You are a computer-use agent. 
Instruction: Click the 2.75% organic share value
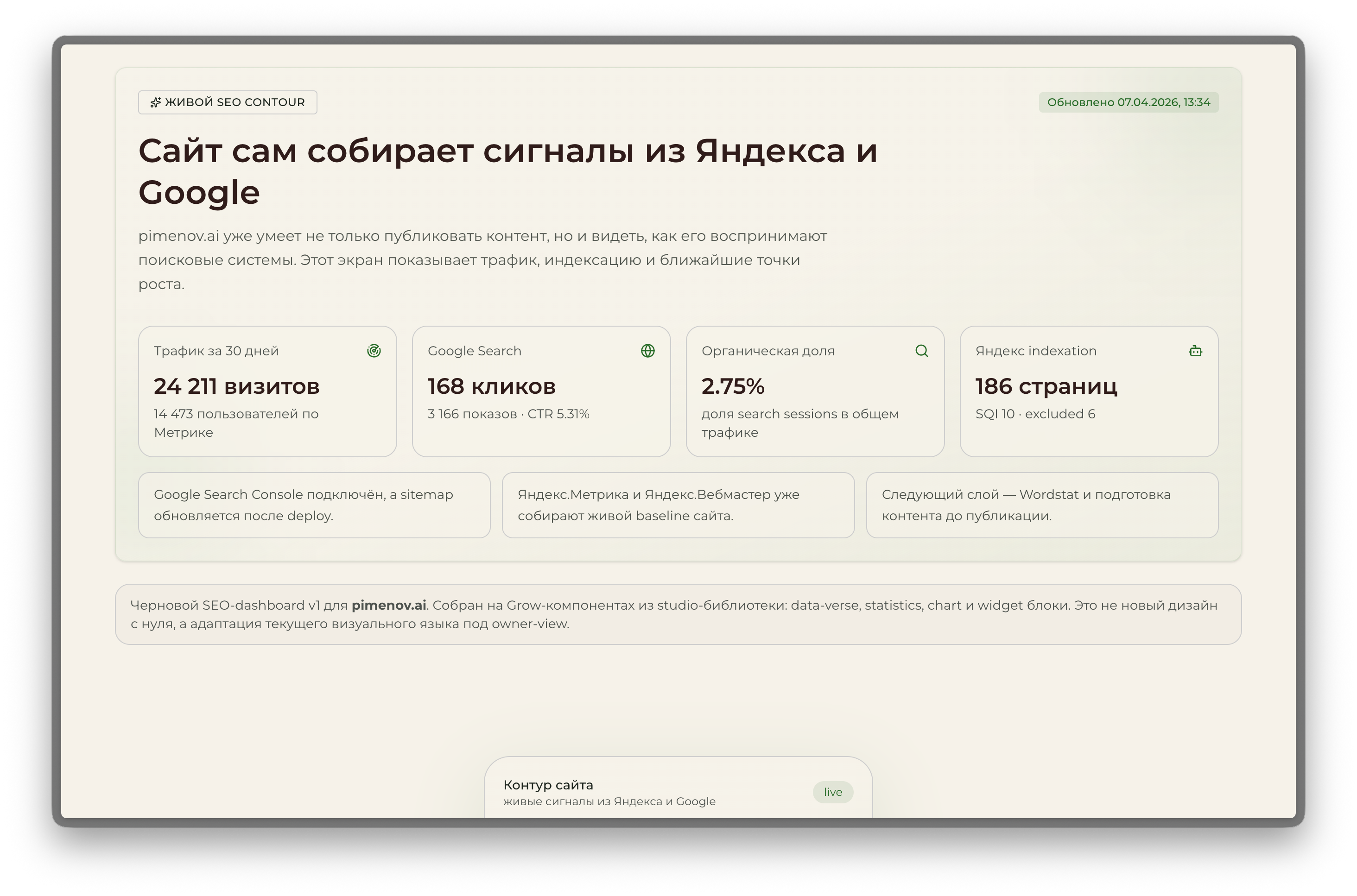733,386
